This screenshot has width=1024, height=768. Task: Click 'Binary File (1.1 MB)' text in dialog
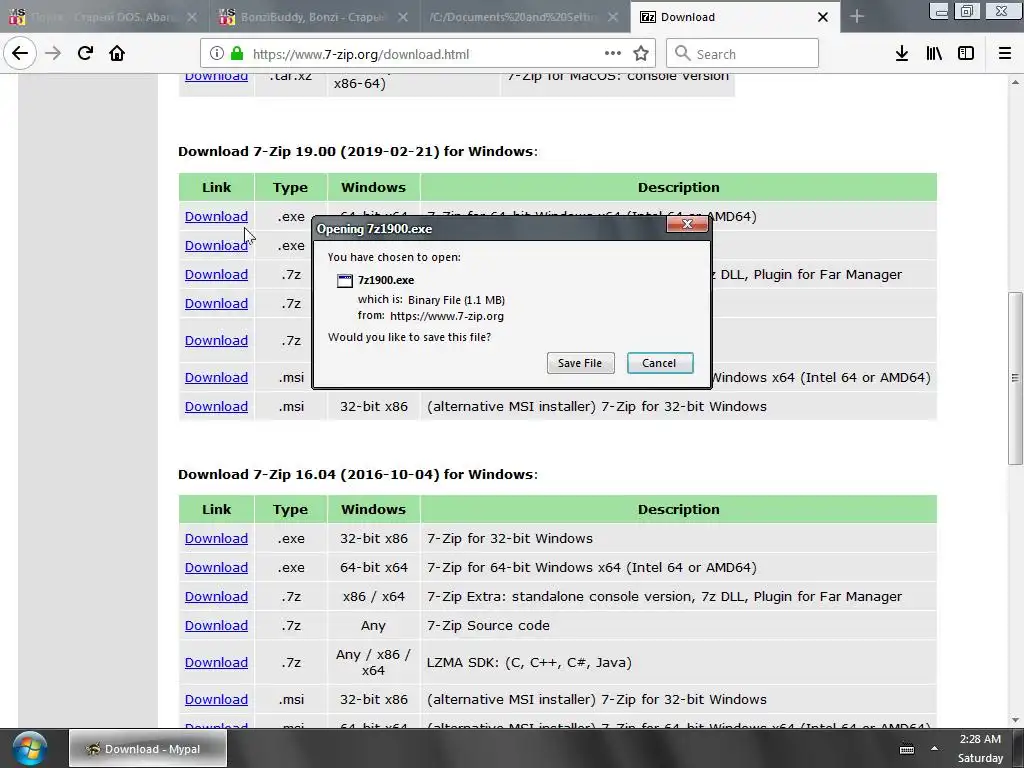click(456, 300)
